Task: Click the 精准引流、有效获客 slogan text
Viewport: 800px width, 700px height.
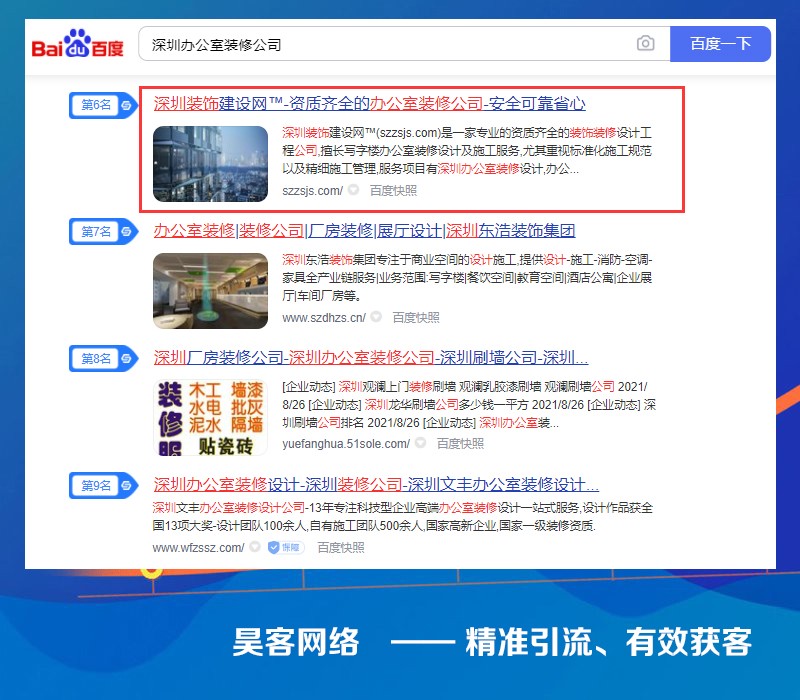Action: pyautogui.click(x=608, y=642)
